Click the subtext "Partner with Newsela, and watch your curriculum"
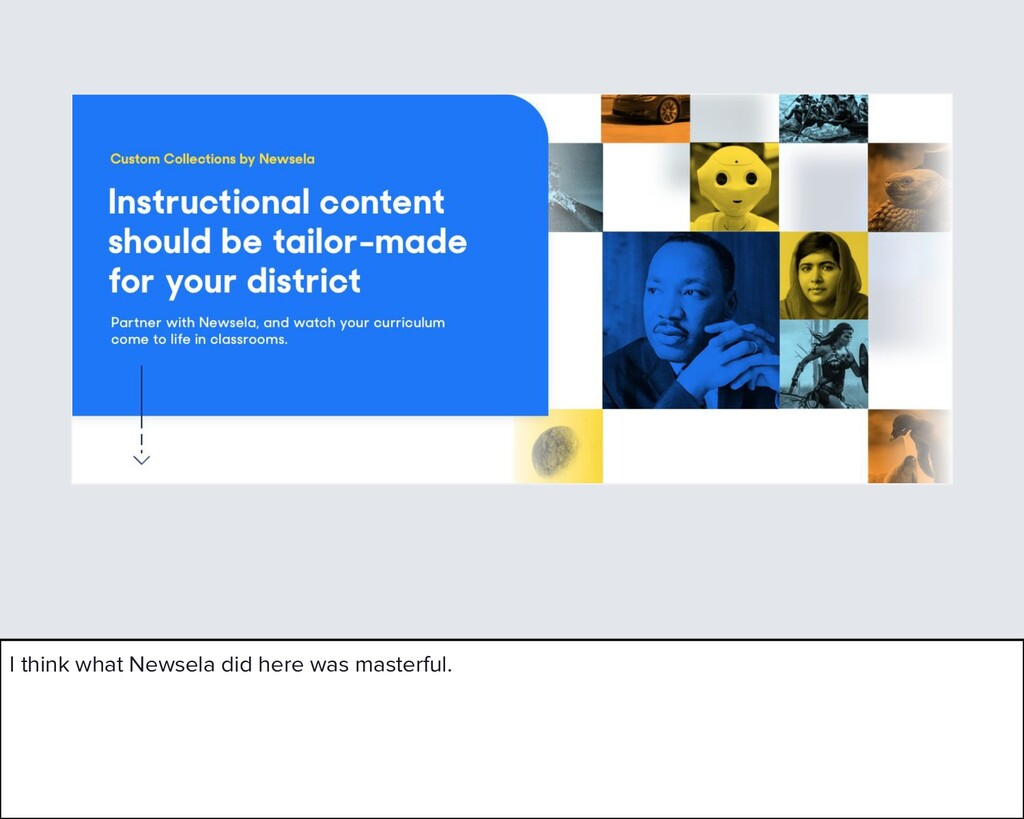 [x=278, y=323]
